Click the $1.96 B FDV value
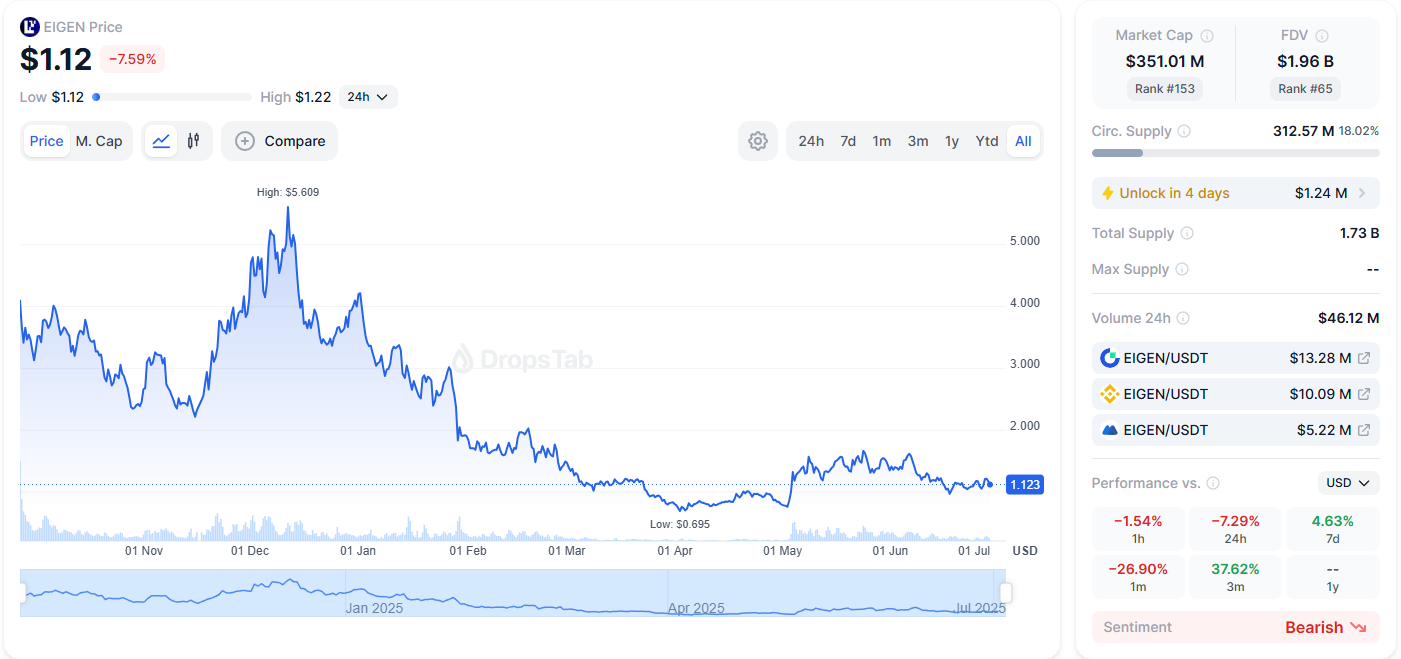 (1305, 61)
